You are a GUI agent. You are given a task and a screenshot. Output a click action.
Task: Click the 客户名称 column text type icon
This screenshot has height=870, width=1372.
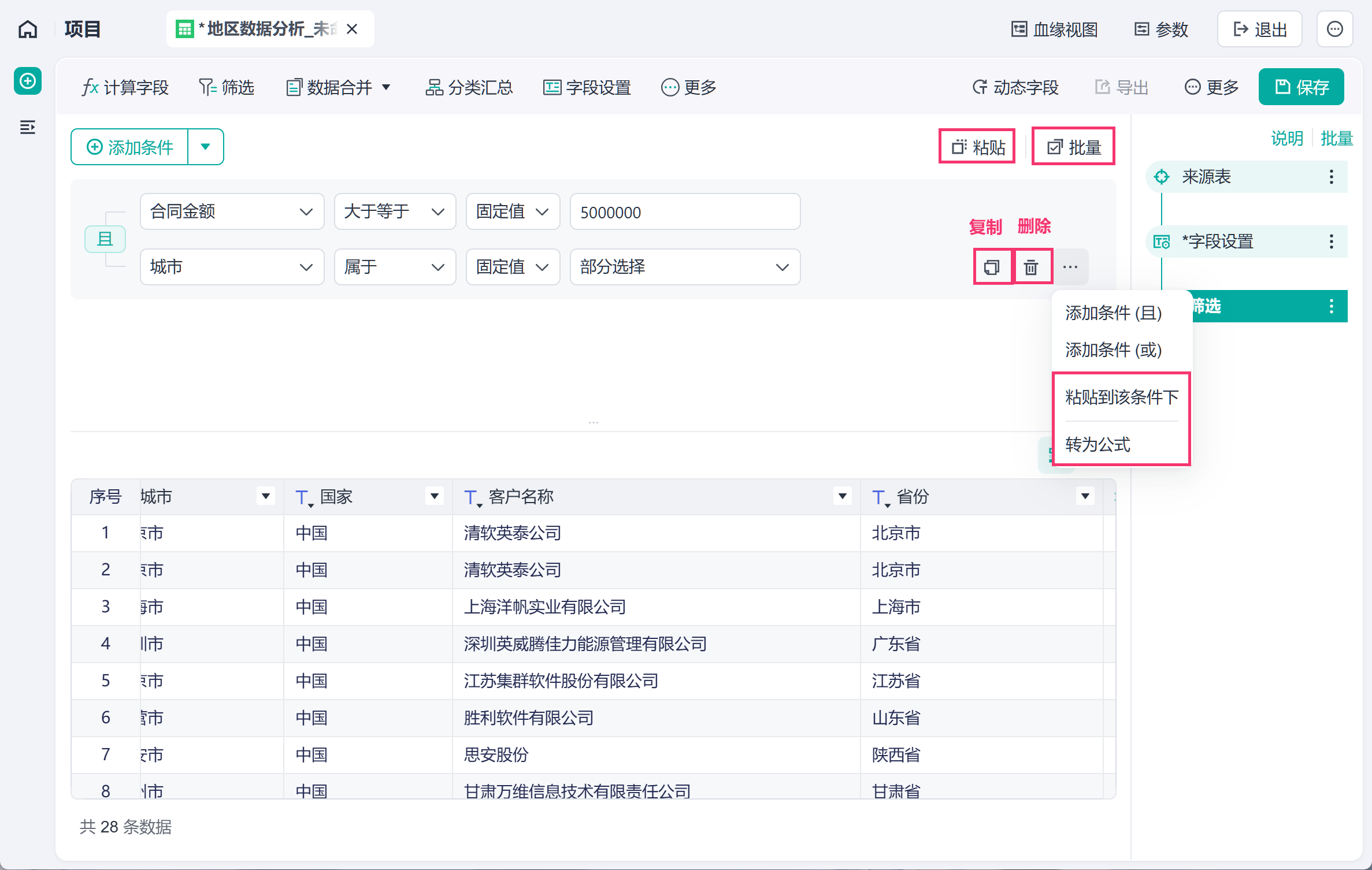point(472,497)
